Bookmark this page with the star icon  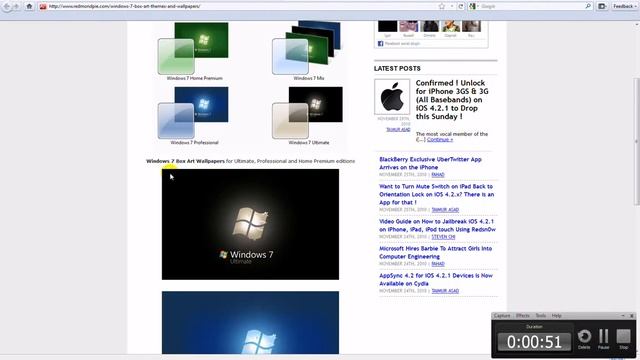(442, 6)
